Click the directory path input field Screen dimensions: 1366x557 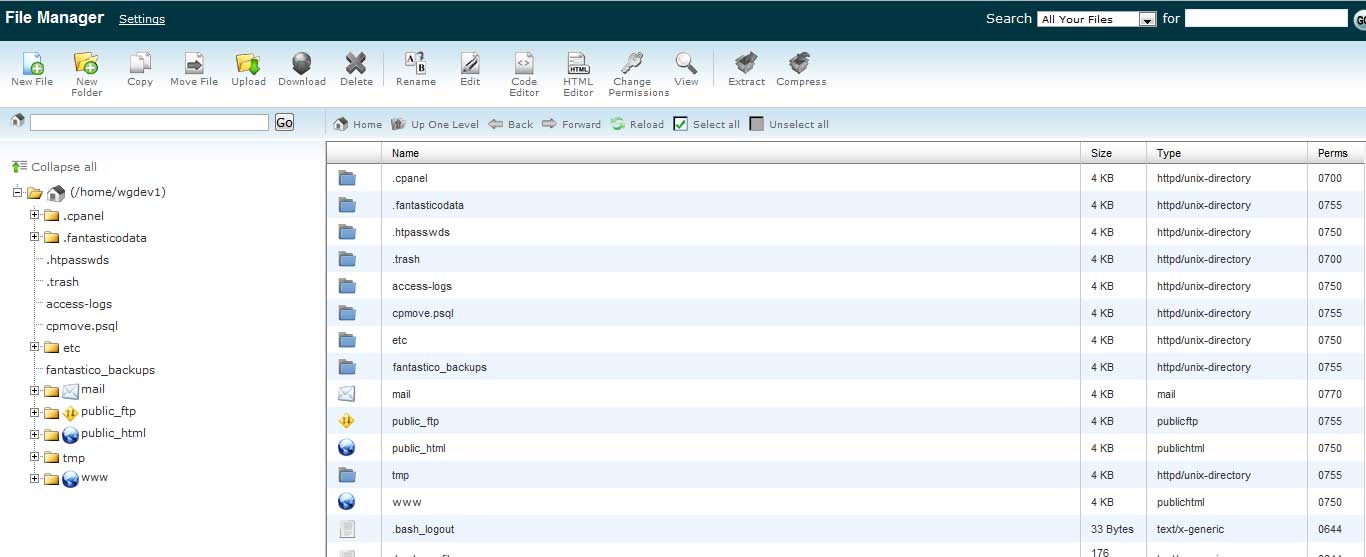(x=149, y=122)
